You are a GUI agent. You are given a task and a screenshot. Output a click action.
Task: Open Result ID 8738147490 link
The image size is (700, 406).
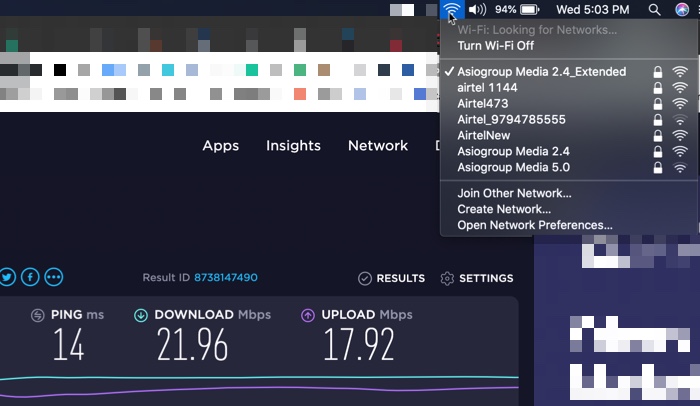pyautogui.click(x=225, y=277)
